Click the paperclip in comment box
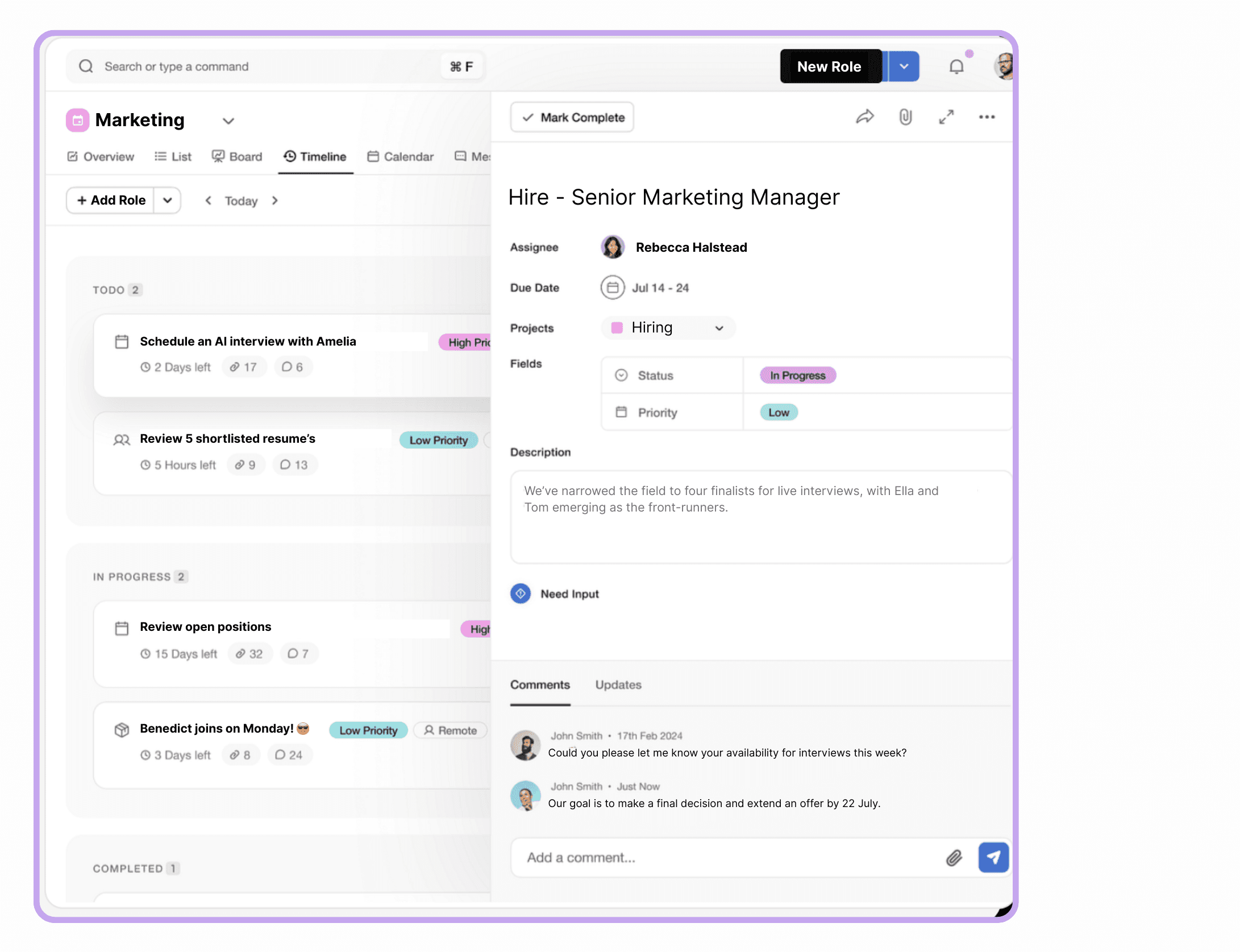 coord(954,858)
